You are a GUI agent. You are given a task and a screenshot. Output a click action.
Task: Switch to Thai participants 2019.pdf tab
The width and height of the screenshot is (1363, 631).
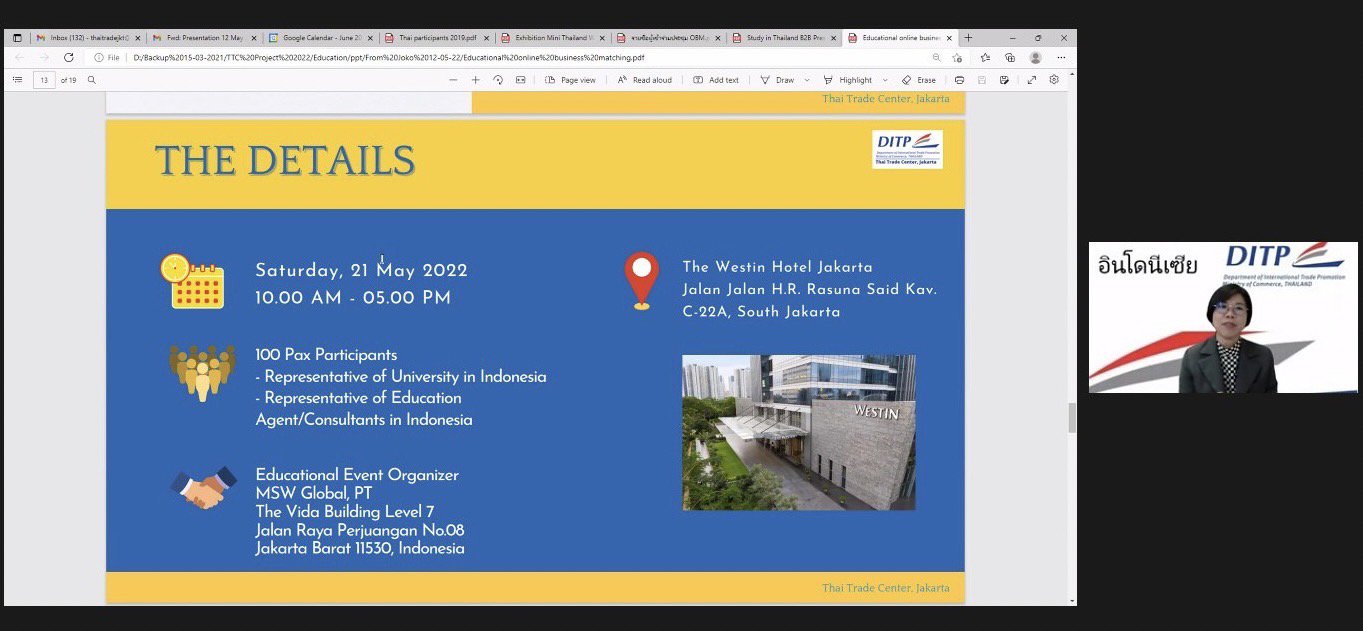pos(437,38)
